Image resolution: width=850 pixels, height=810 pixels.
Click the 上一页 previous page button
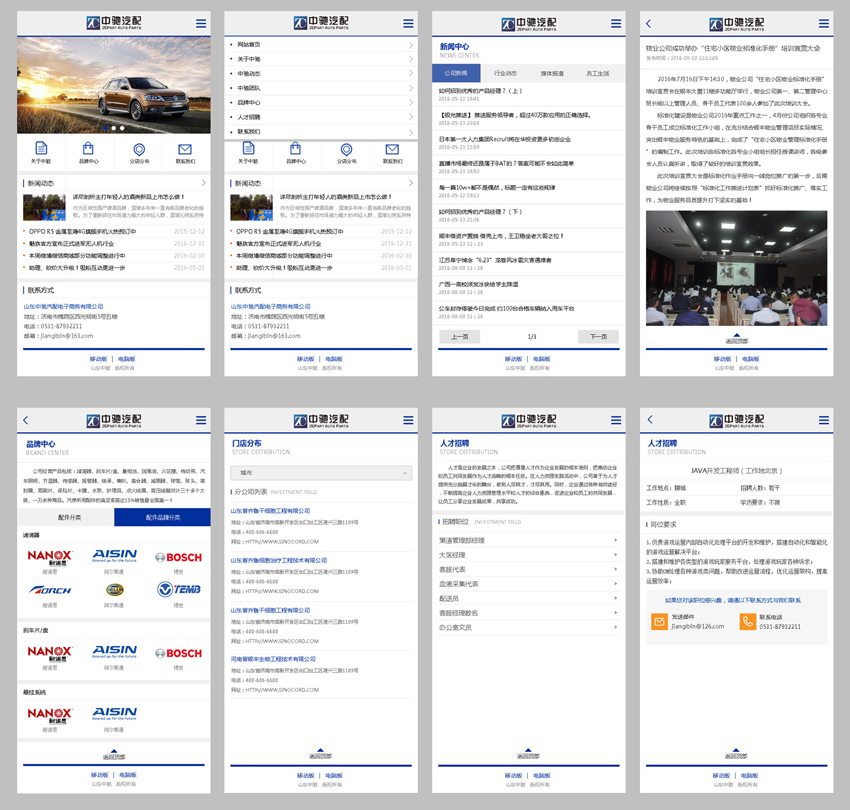[460, 337]
